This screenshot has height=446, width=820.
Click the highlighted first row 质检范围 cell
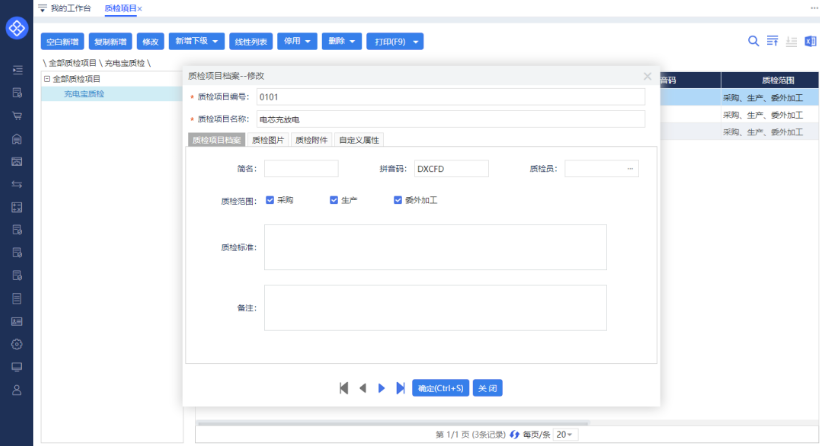click(x=770, y=98)
